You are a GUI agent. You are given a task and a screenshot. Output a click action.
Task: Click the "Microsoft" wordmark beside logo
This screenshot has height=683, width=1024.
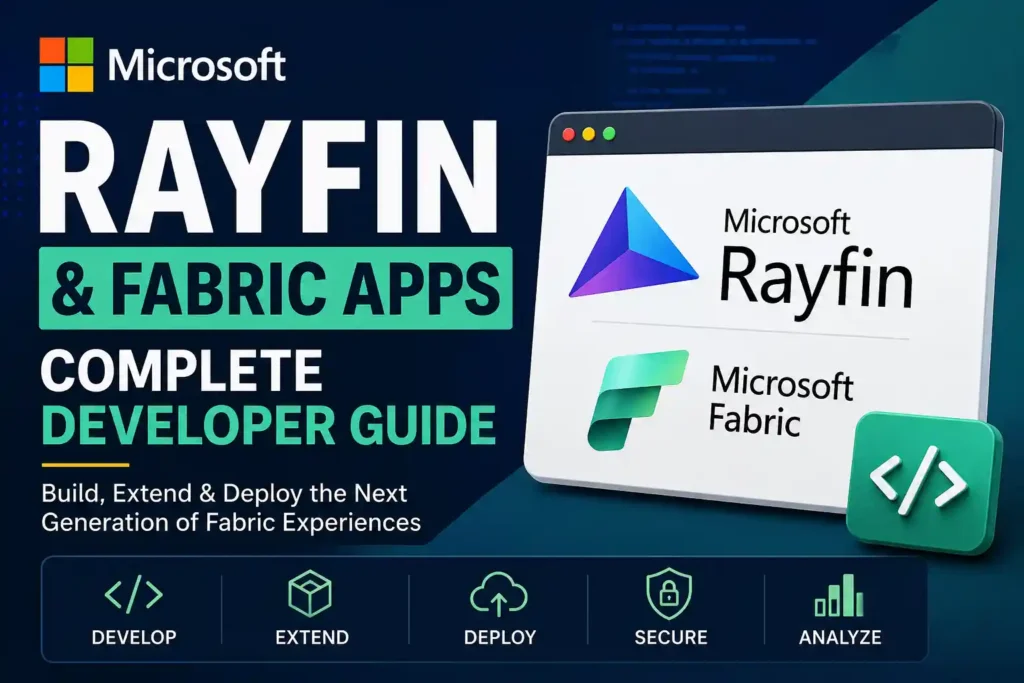point(197,65)
